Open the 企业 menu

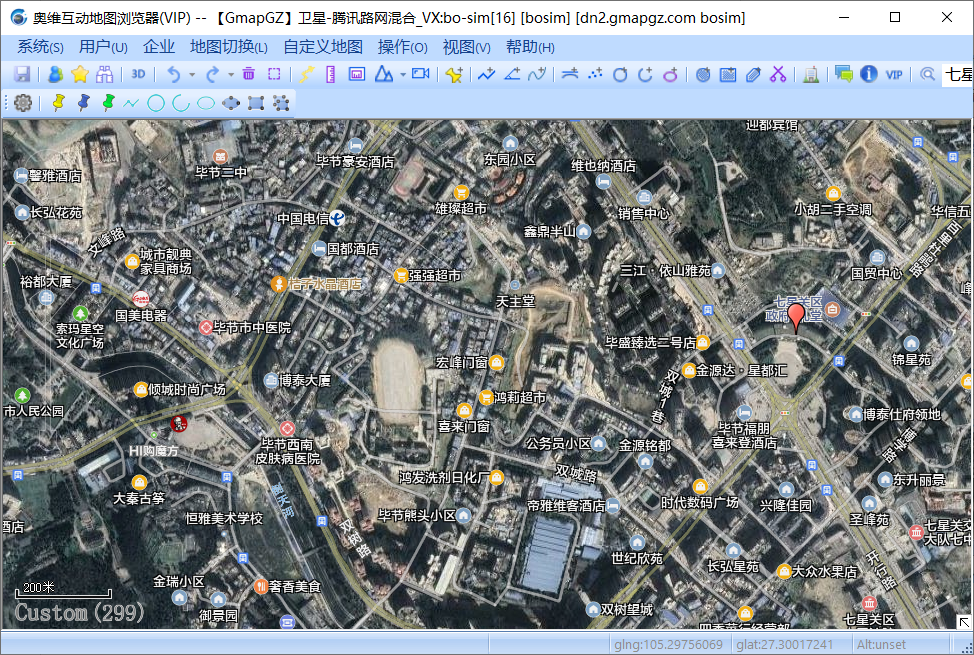[x=159, y=47]
